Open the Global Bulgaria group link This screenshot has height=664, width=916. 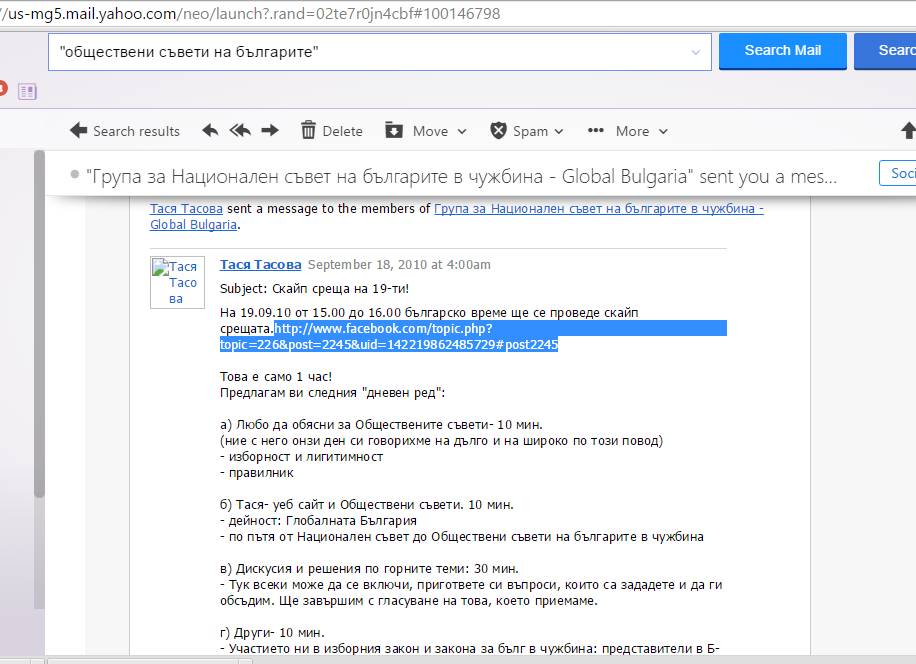(598, 209)
